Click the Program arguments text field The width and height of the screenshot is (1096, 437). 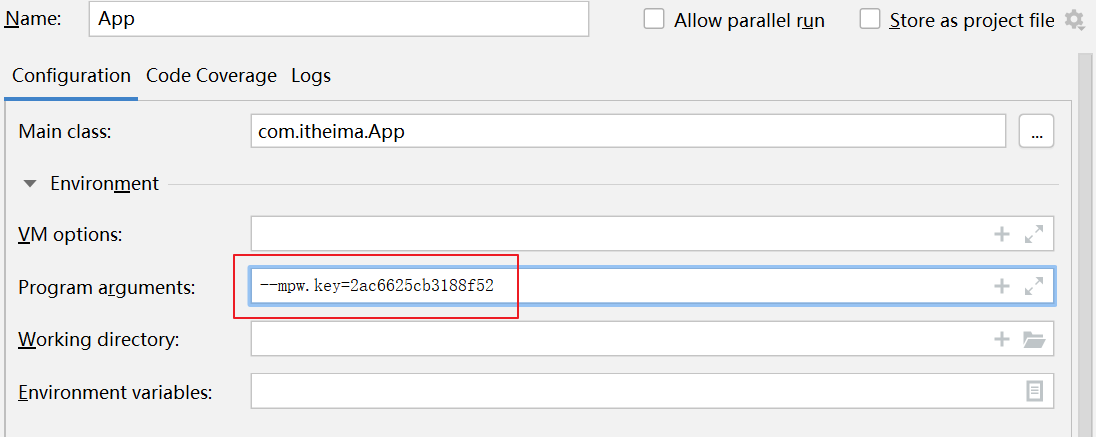click(x=700, y=287)
